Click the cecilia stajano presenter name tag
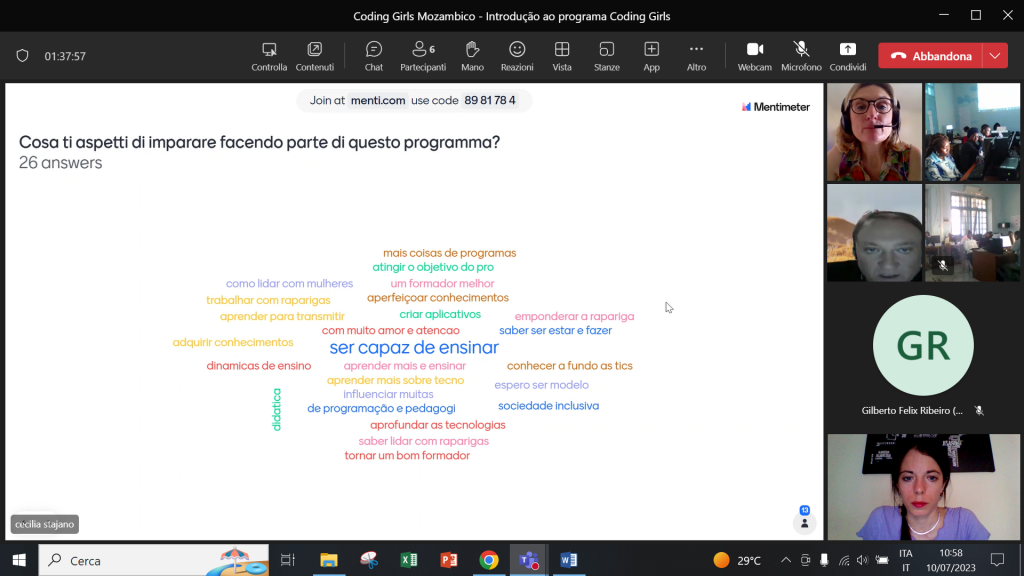1024x576 pixels. tap(44, 524)
